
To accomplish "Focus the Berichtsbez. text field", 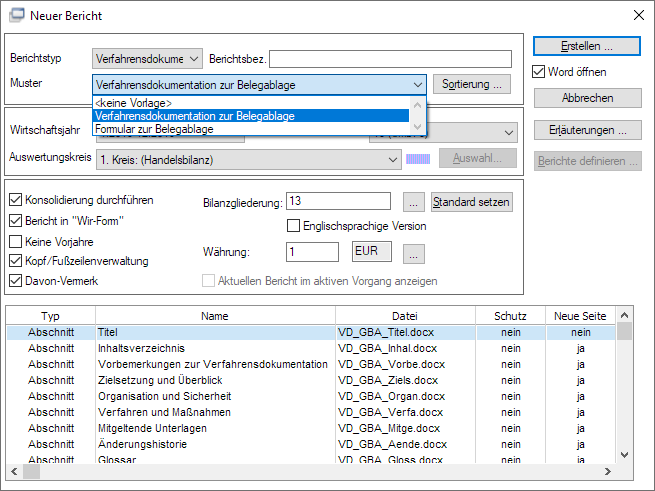I will pyautogui.click(x=390, y=59).
